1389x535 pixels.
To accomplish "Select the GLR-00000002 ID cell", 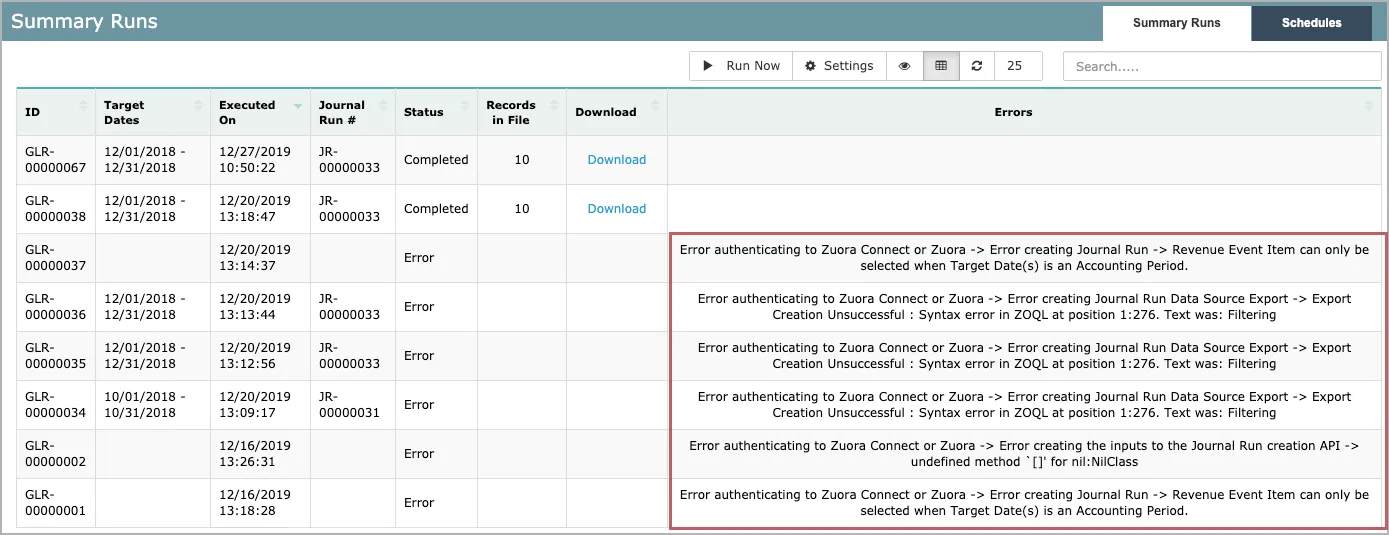I will pyautogui.click(x=56, y=454).
